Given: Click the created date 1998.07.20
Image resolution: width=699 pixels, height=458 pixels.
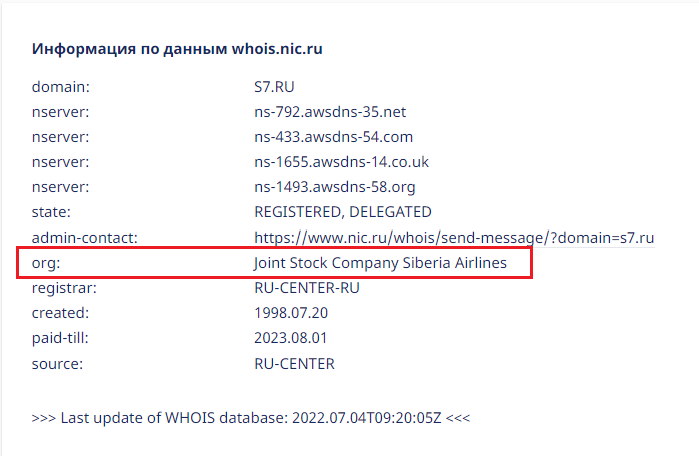Looking at the screenshot, I should click(x=291, y=313).
